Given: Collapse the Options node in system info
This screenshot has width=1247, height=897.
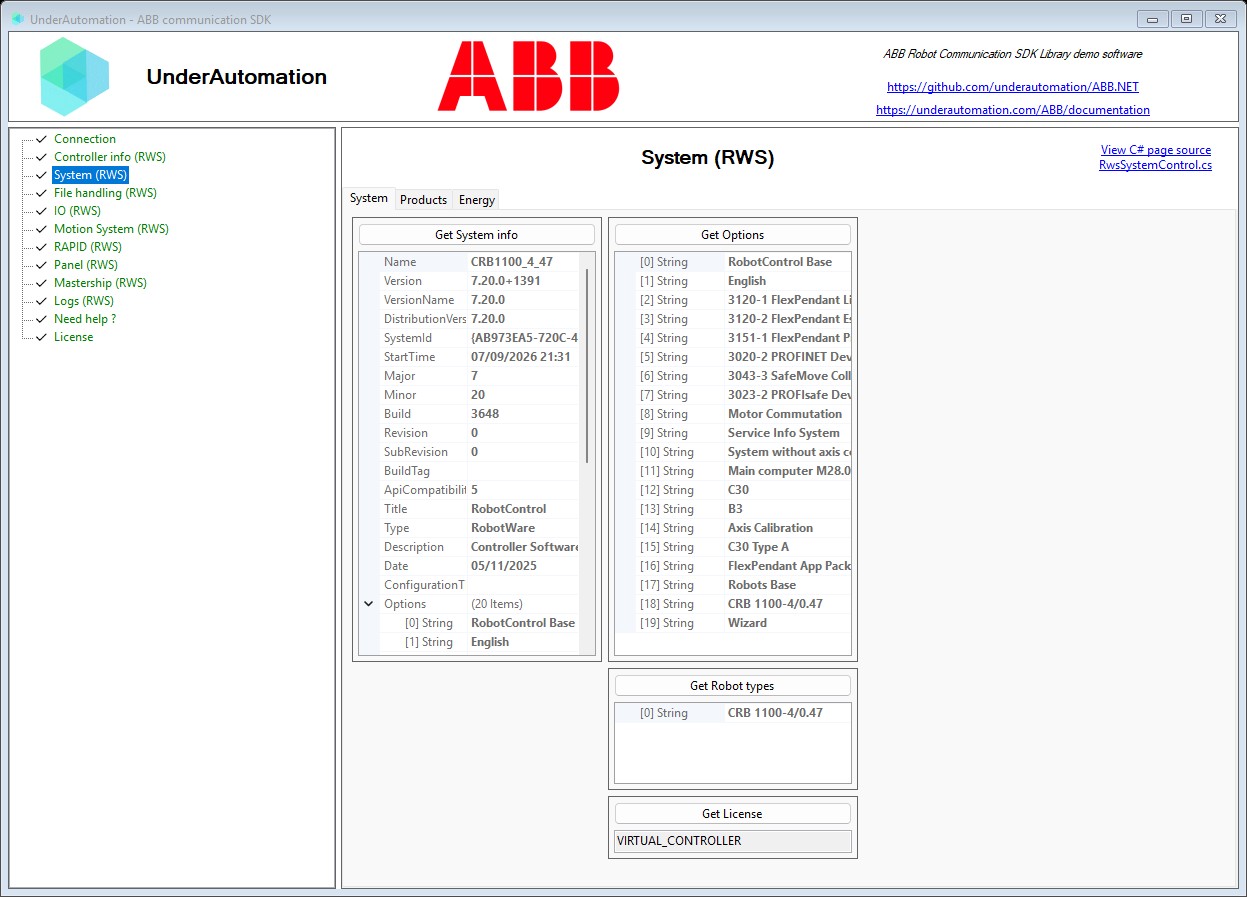Looking at the screenshot, I should [x=369, y=604].
